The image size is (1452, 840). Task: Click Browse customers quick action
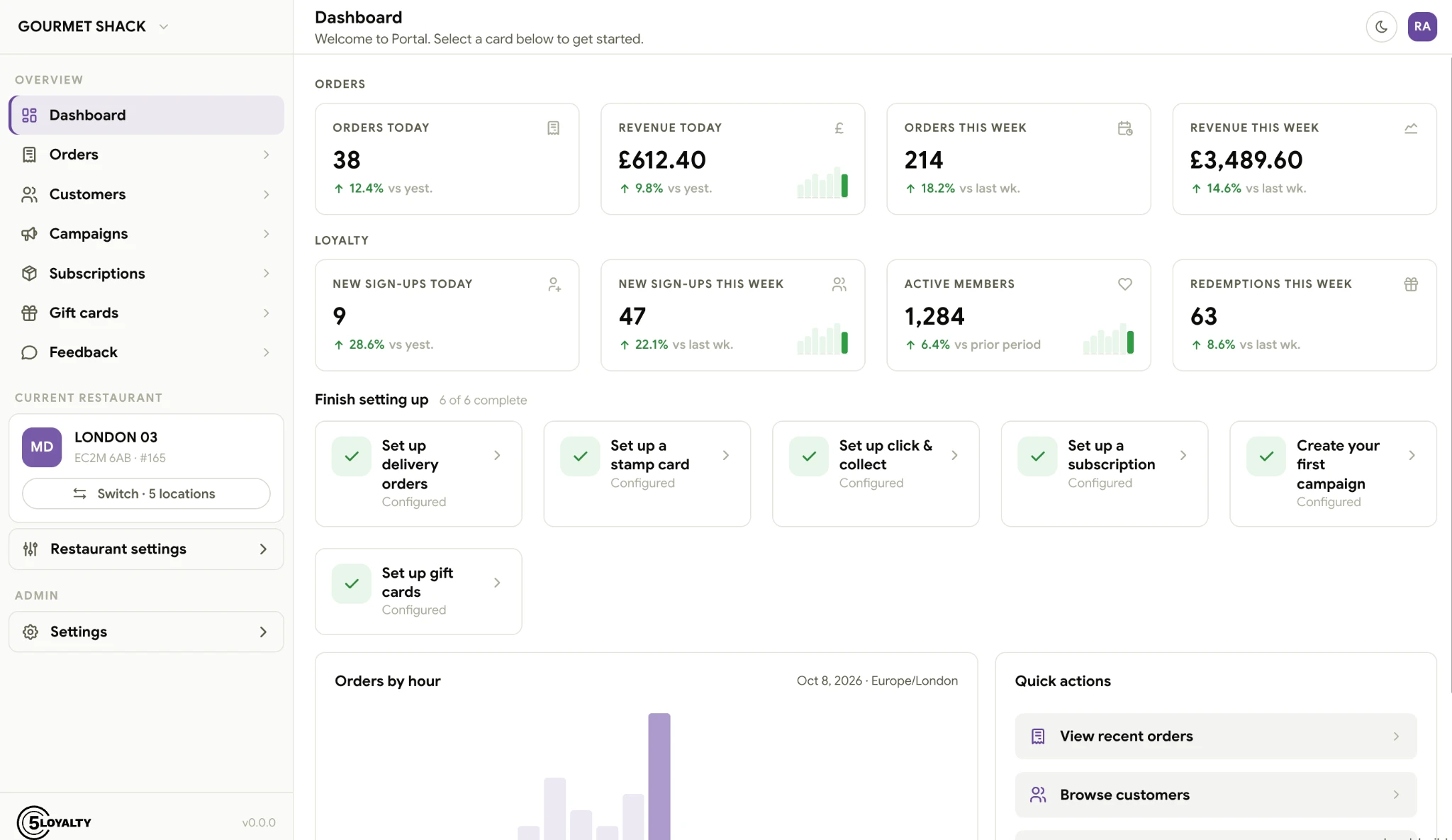coord(1216,795)
